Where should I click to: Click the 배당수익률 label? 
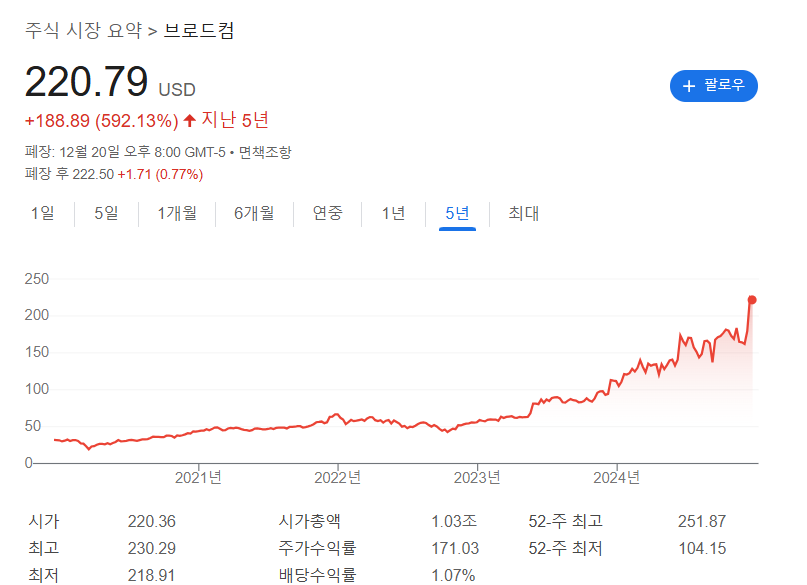click(317, 575)
